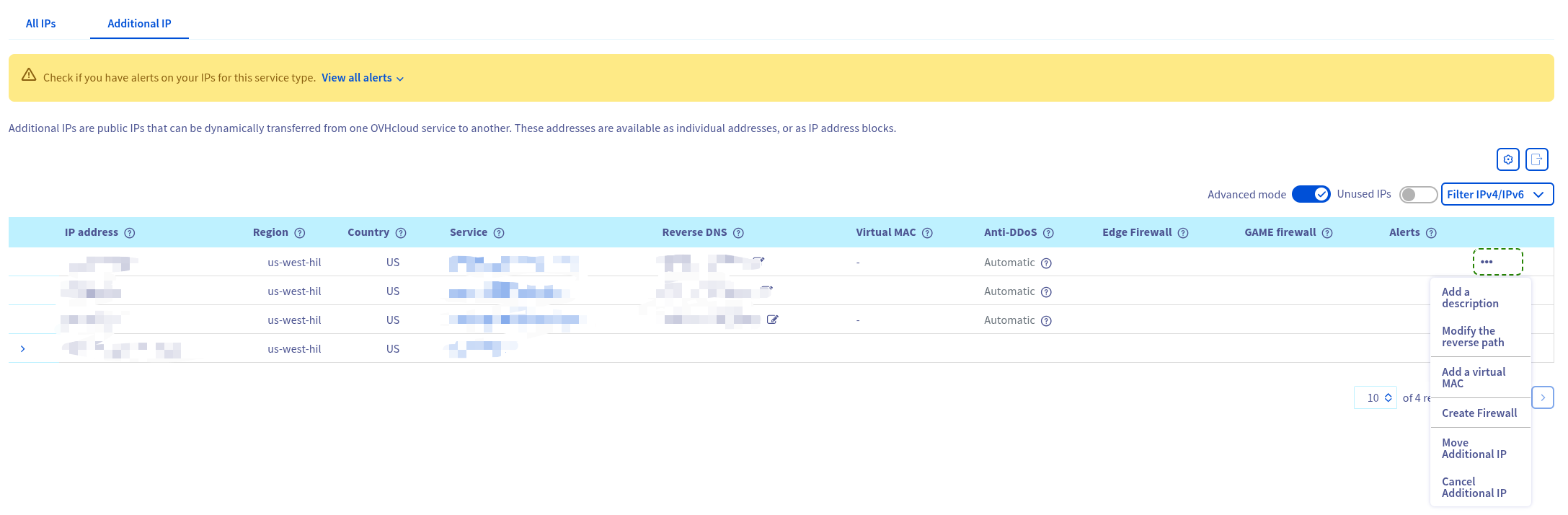This screenshot has height=515, width=1568.
Task: Enable the Unused IPs toggle
Action: coord(1417,194)
